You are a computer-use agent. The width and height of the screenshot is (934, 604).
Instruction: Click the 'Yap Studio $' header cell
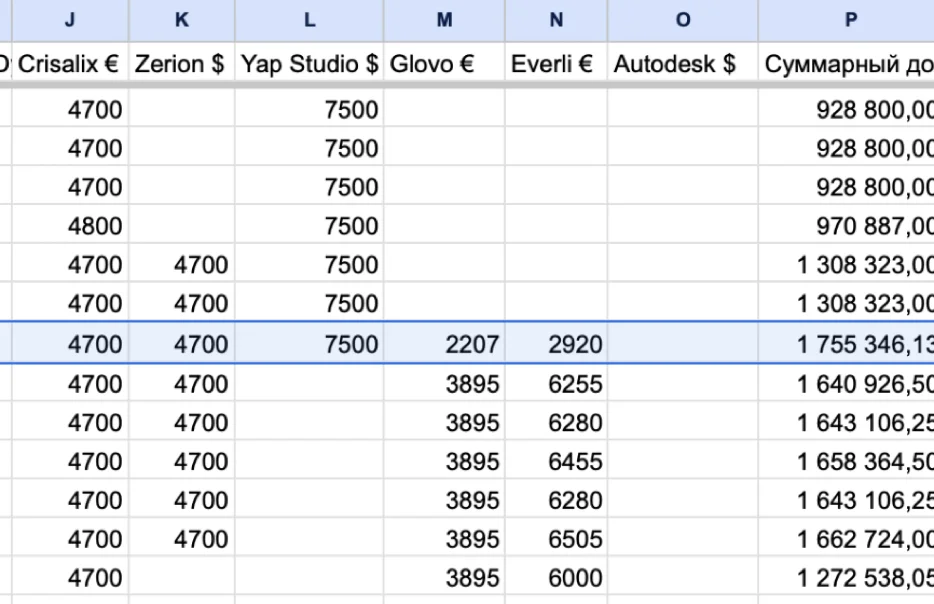coord(310,64)
